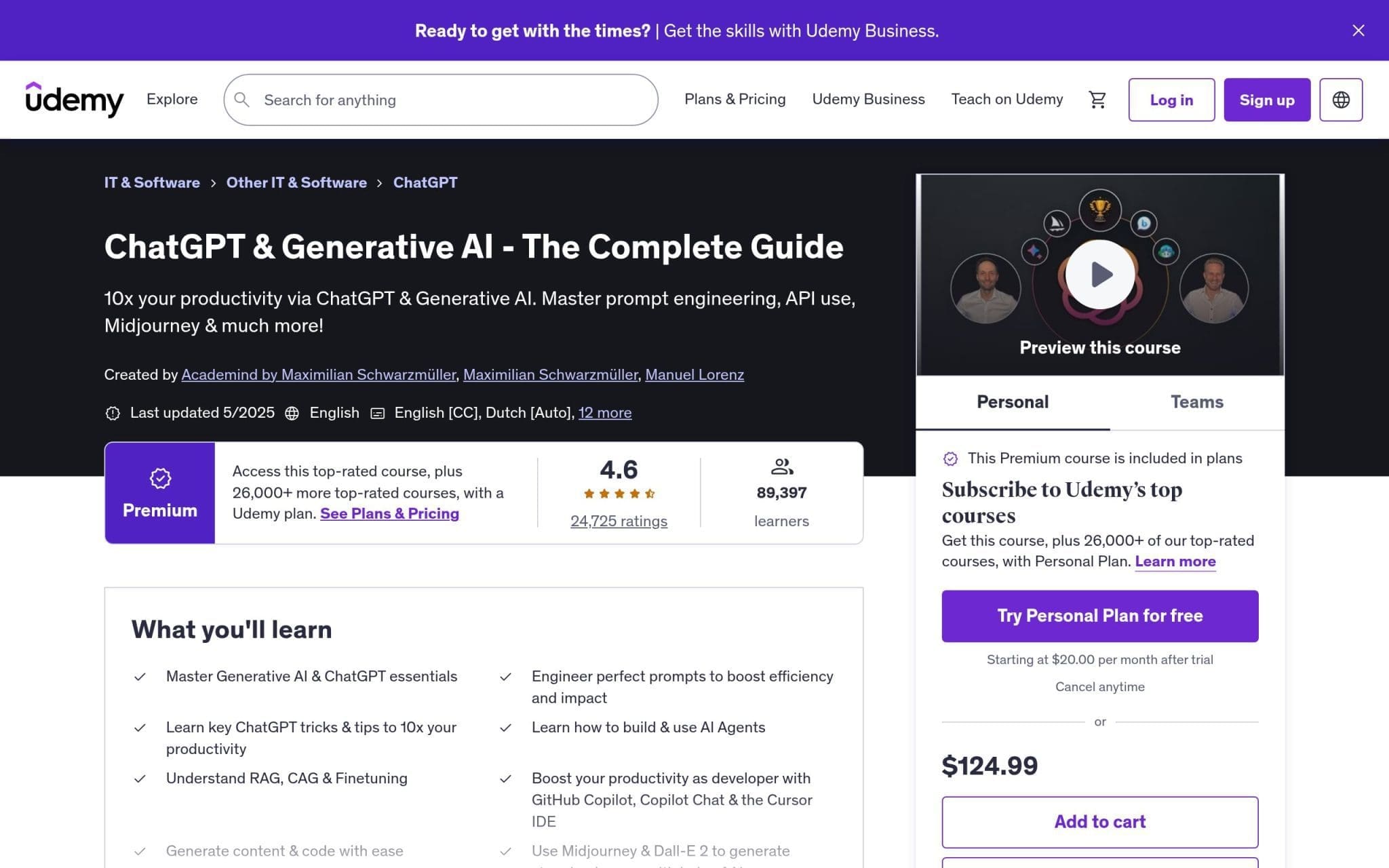Image resolution: width=1389 pixels, height=868 pixels.
Task: Click 'Cancel anytime' text
Action: tap(1100, 687)
